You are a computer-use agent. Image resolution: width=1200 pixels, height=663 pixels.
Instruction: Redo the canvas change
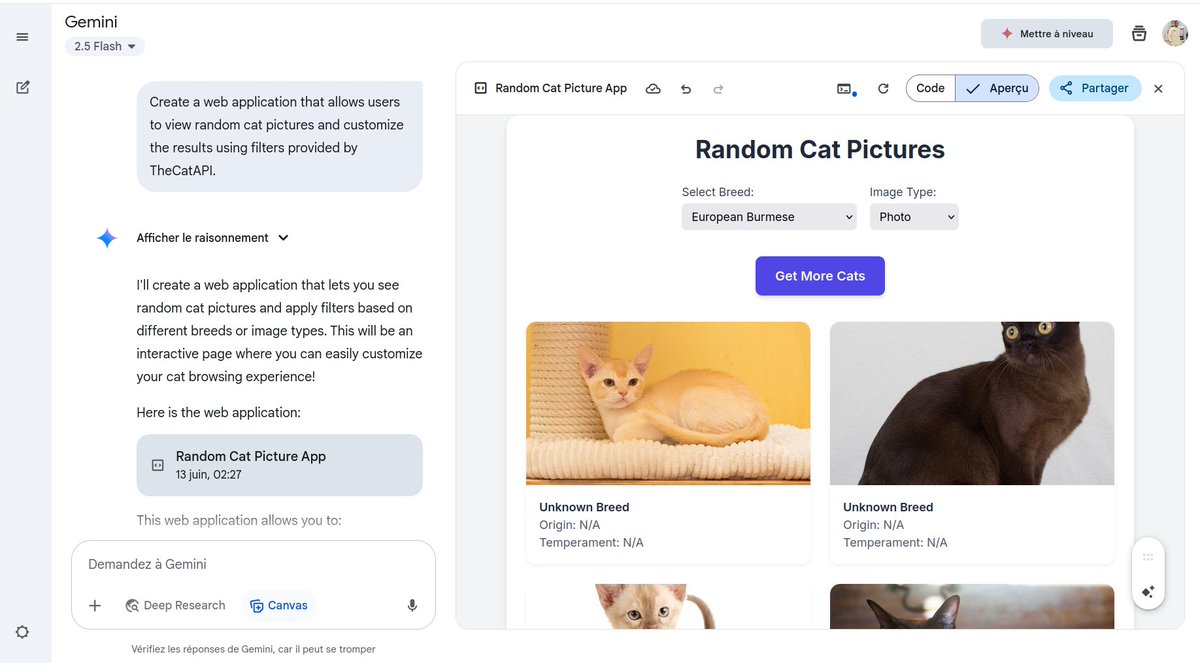click(x=718, y=89)
